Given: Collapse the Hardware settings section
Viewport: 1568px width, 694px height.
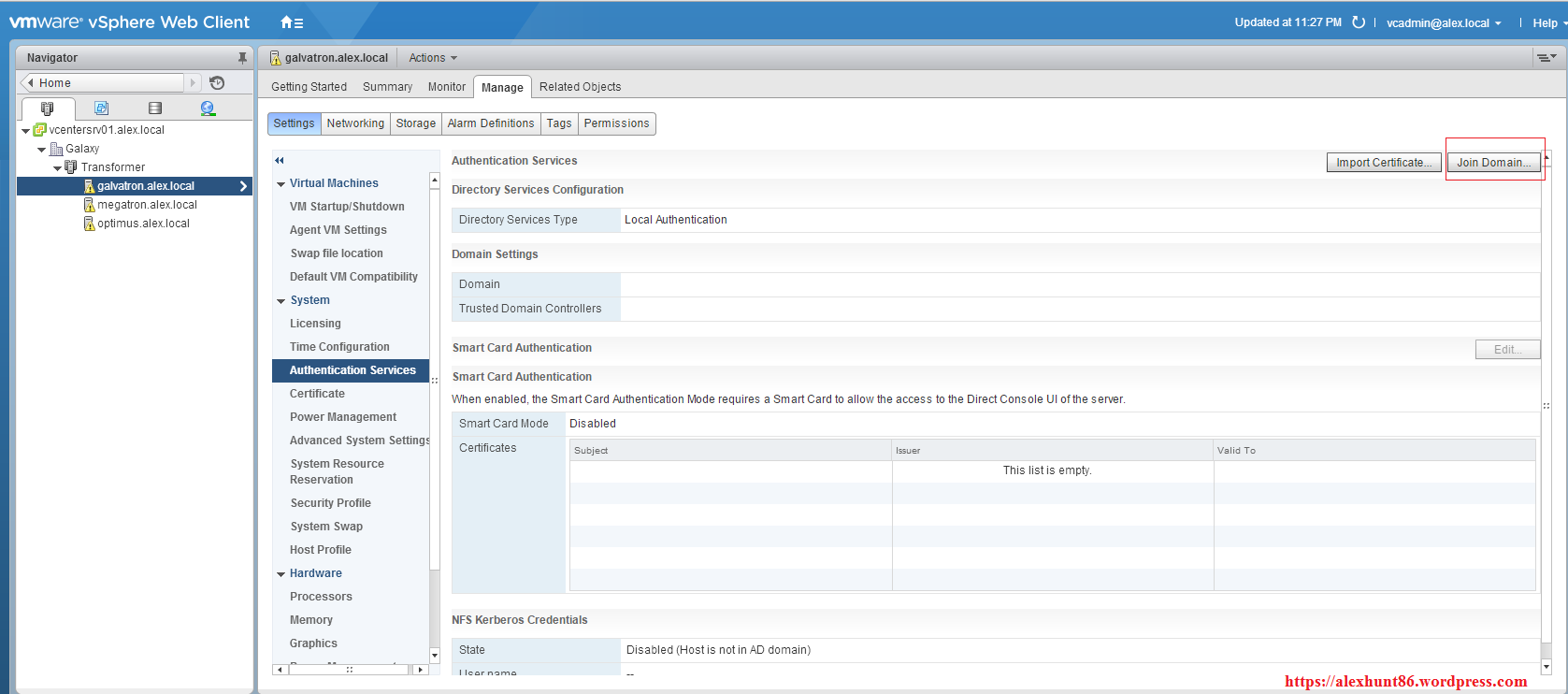Looking at the screenshot, I should [x=281, y=574].
